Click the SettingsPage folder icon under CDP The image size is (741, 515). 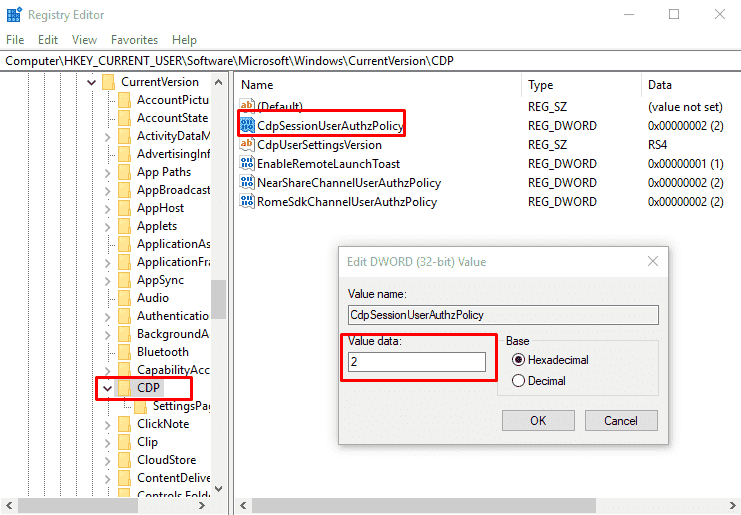(x=141, y=406)
